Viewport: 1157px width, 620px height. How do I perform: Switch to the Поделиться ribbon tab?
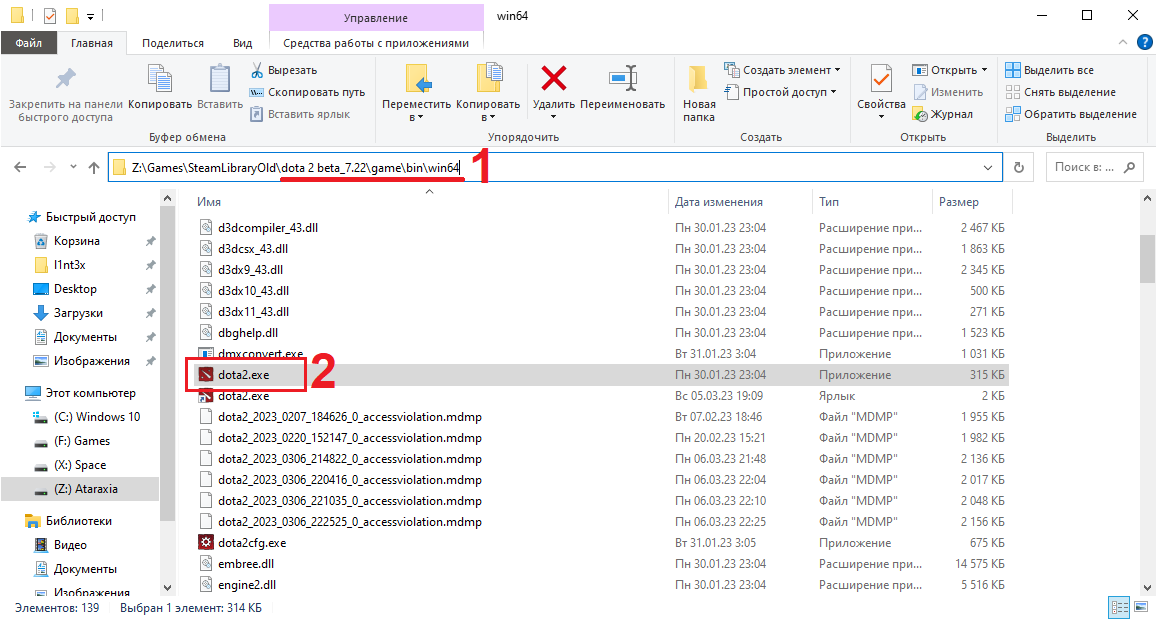pyautogui.click(x=173, y=43)
